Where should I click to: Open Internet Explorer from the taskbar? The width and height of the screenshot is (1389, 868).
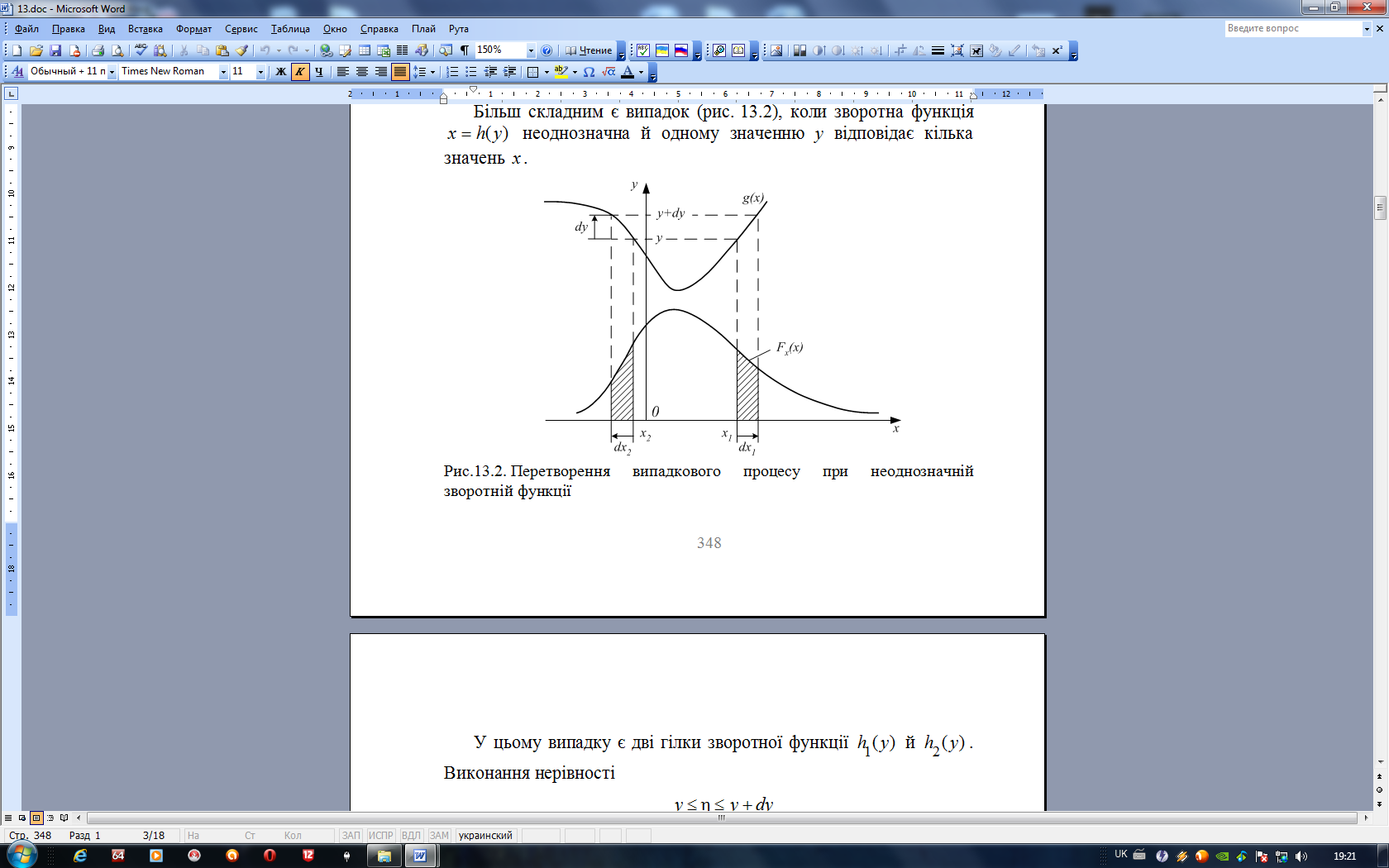pyautogui.click(x=80, y=856)
